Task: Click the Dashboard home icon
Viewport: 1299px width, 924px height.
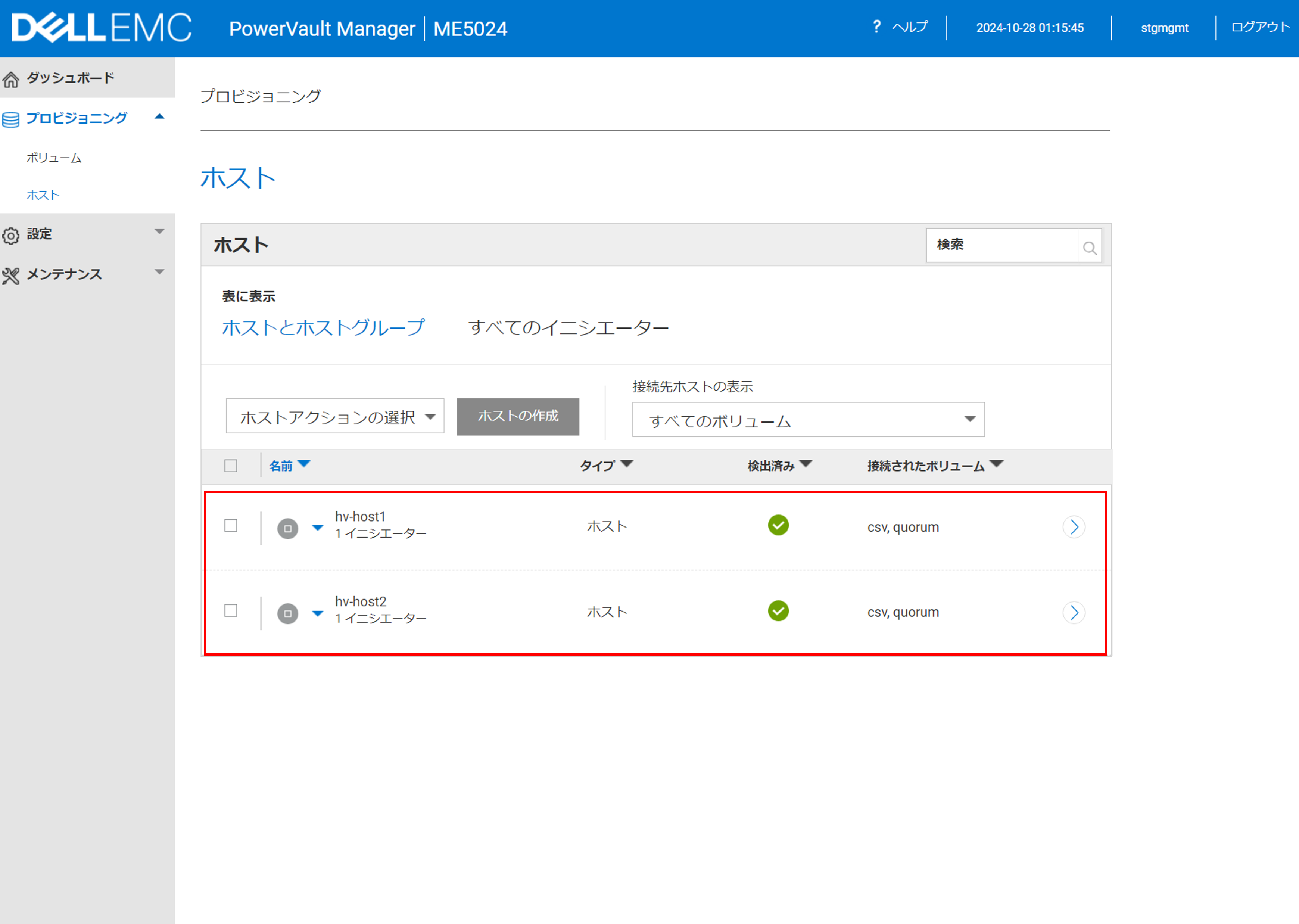Action: coord(11,80)
